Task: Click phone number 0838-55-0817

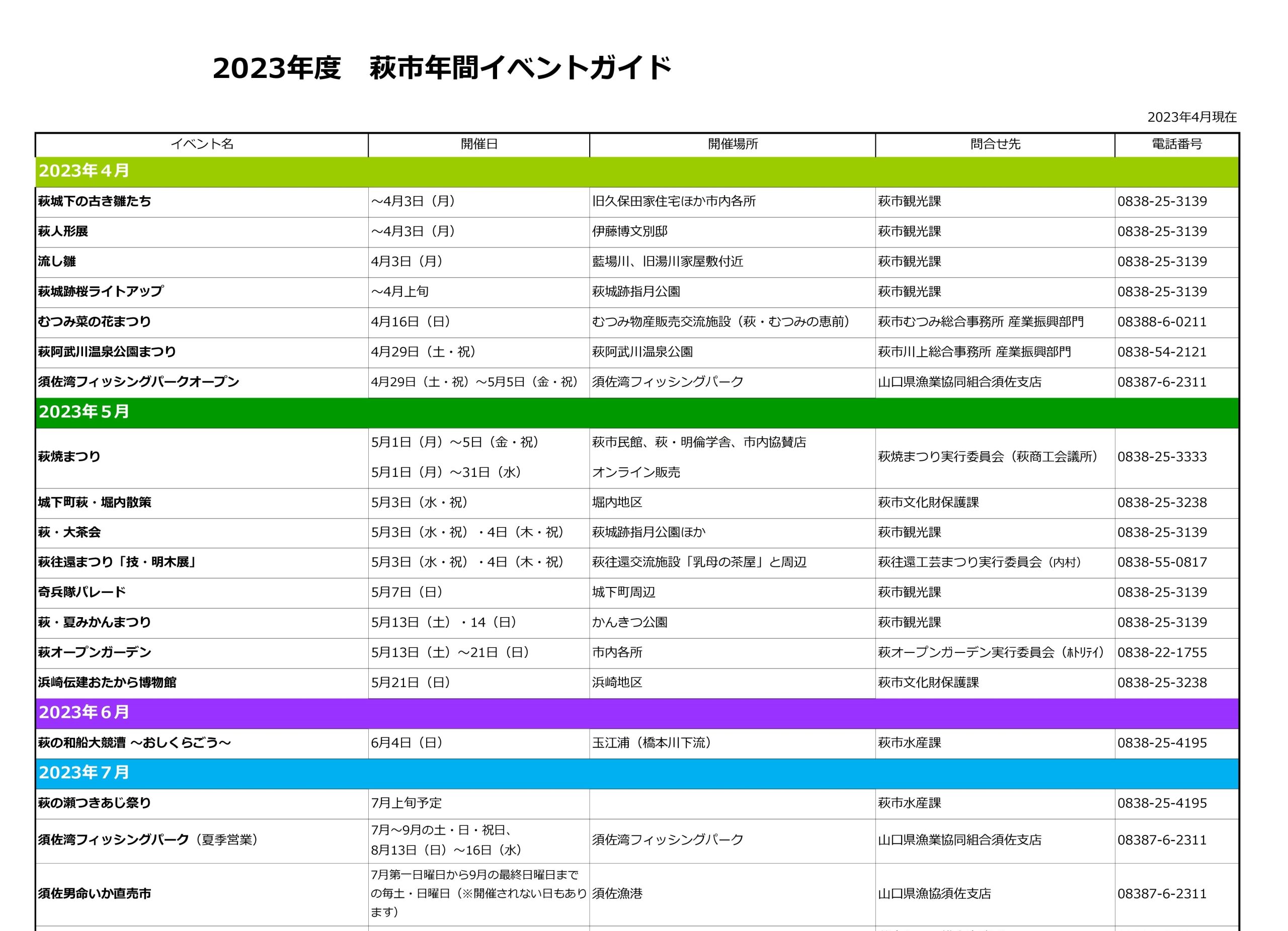Action: click(1162, 562)
